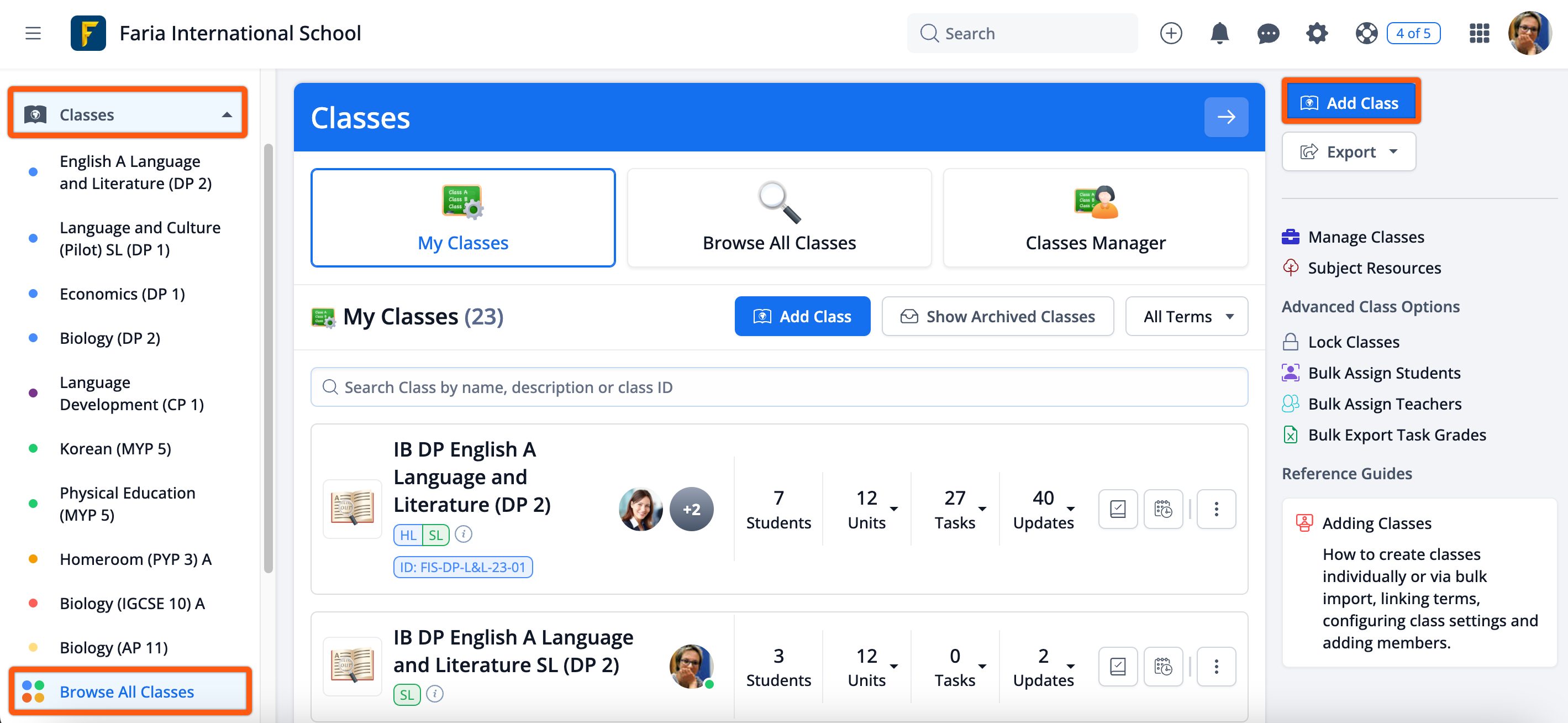The height and width of the screenshot is (723, 1568).
Task: Open English A Language and Literature (DP 2) sidebar item
Action: (x=135, y=172)
